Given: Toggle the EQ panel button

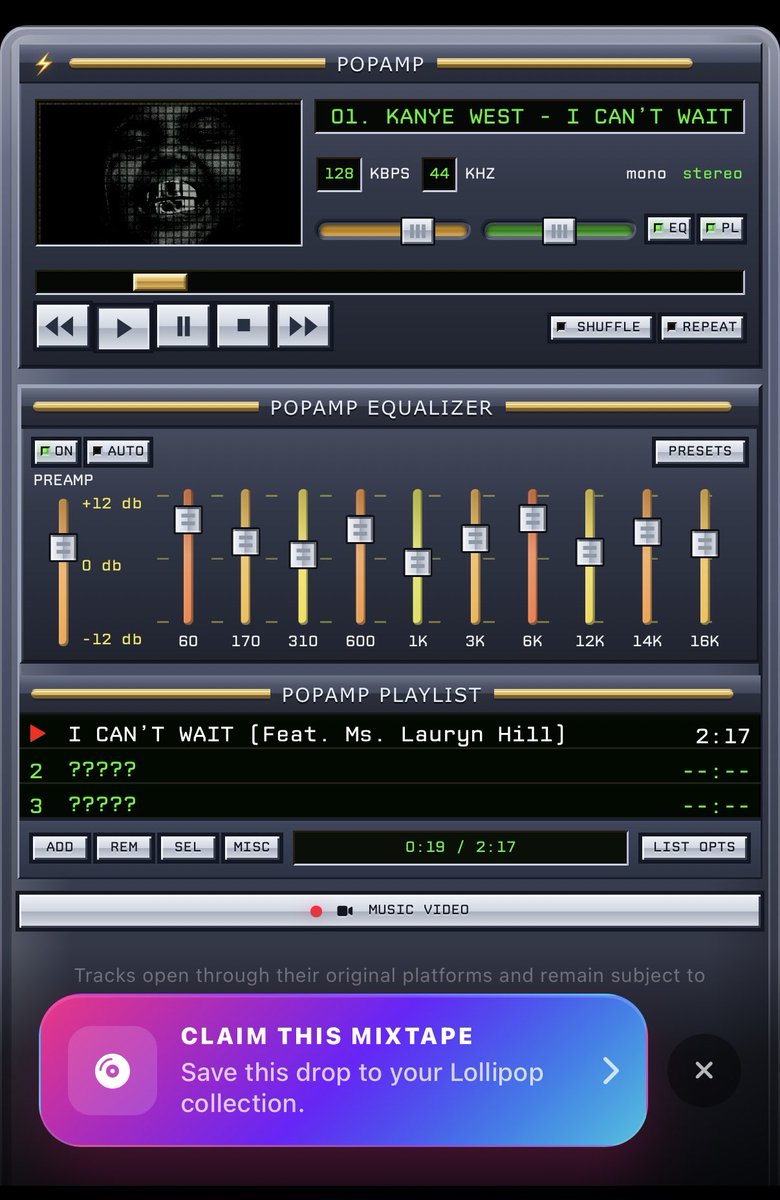Looking at the screenshot, I should tap(669, 229).
